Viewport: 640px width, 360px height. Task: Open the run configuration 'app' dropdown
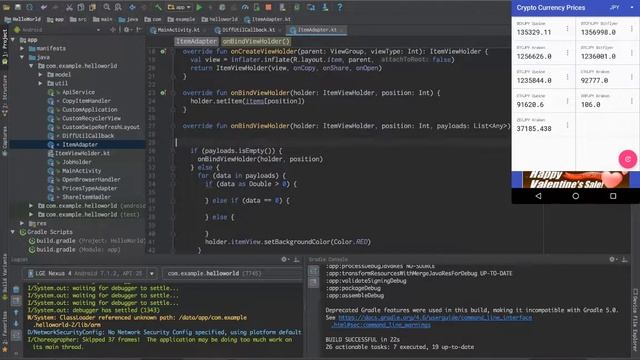point(180,7)
